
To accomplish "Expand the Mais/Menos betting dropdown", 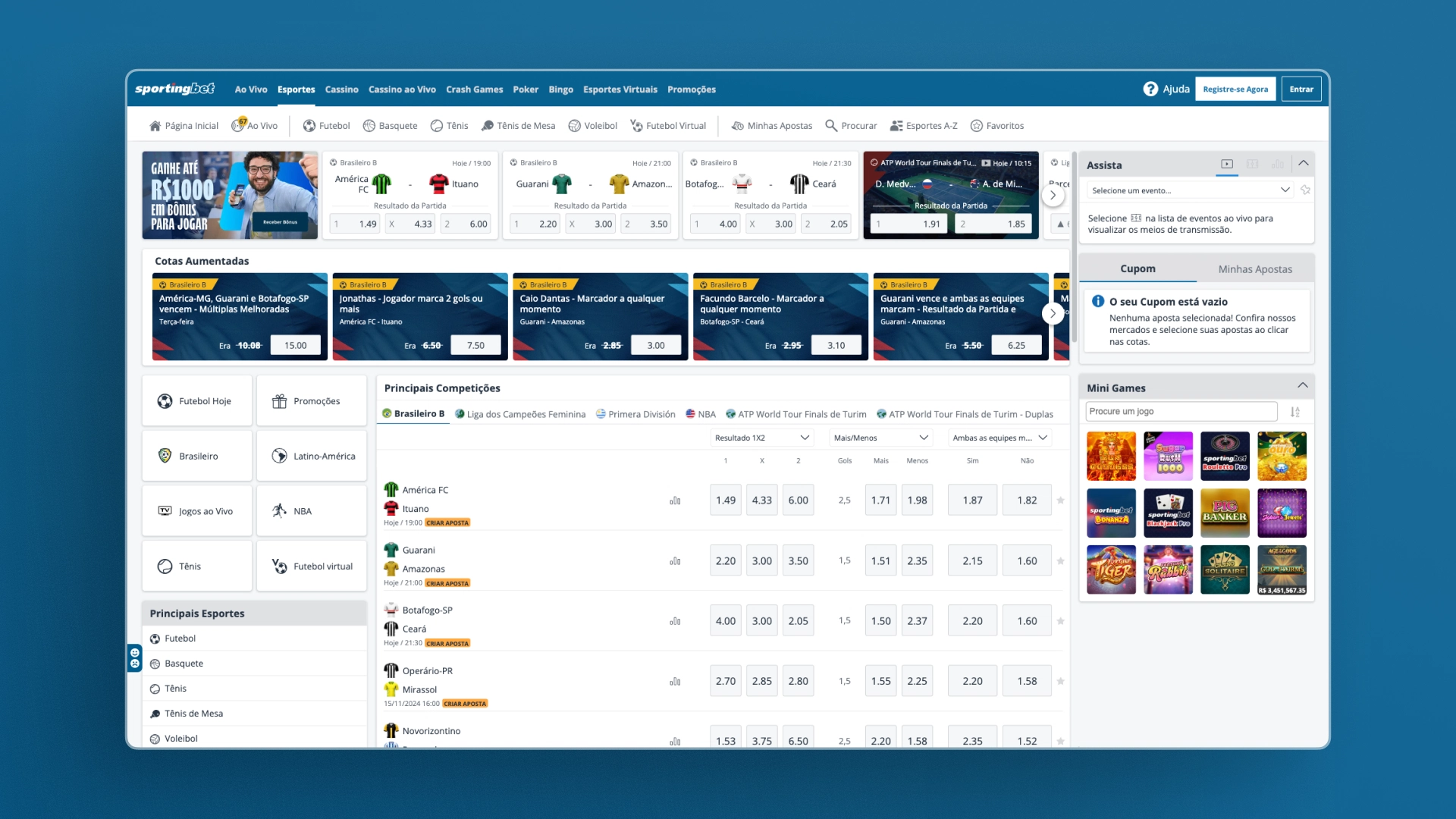I will tap(880, 440).
